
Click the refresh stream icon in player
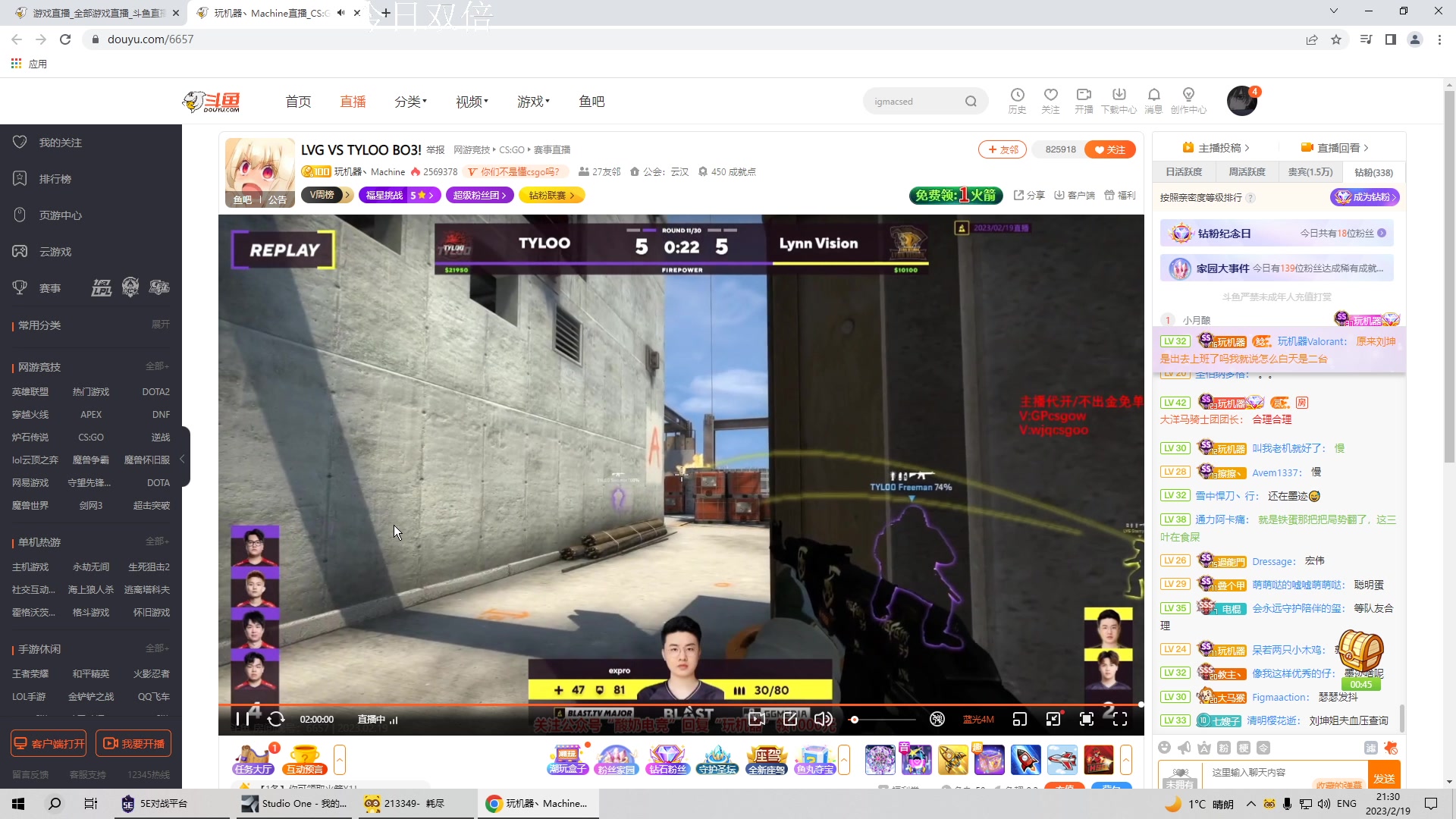(x=276, y=719)
